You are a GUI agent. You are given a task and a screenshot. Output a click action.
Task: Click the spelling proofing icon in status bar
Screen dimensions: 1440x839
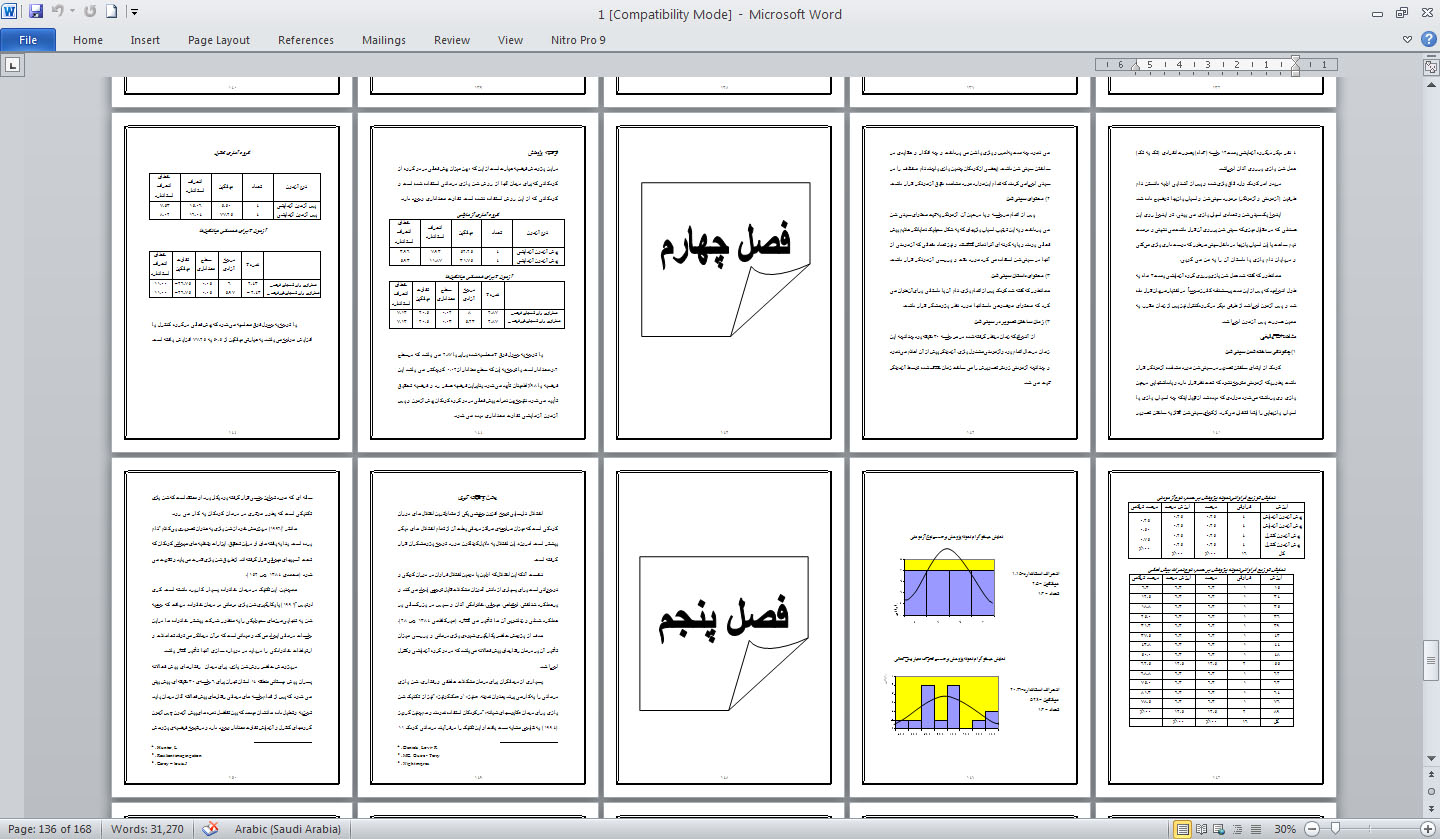(210, 829)
